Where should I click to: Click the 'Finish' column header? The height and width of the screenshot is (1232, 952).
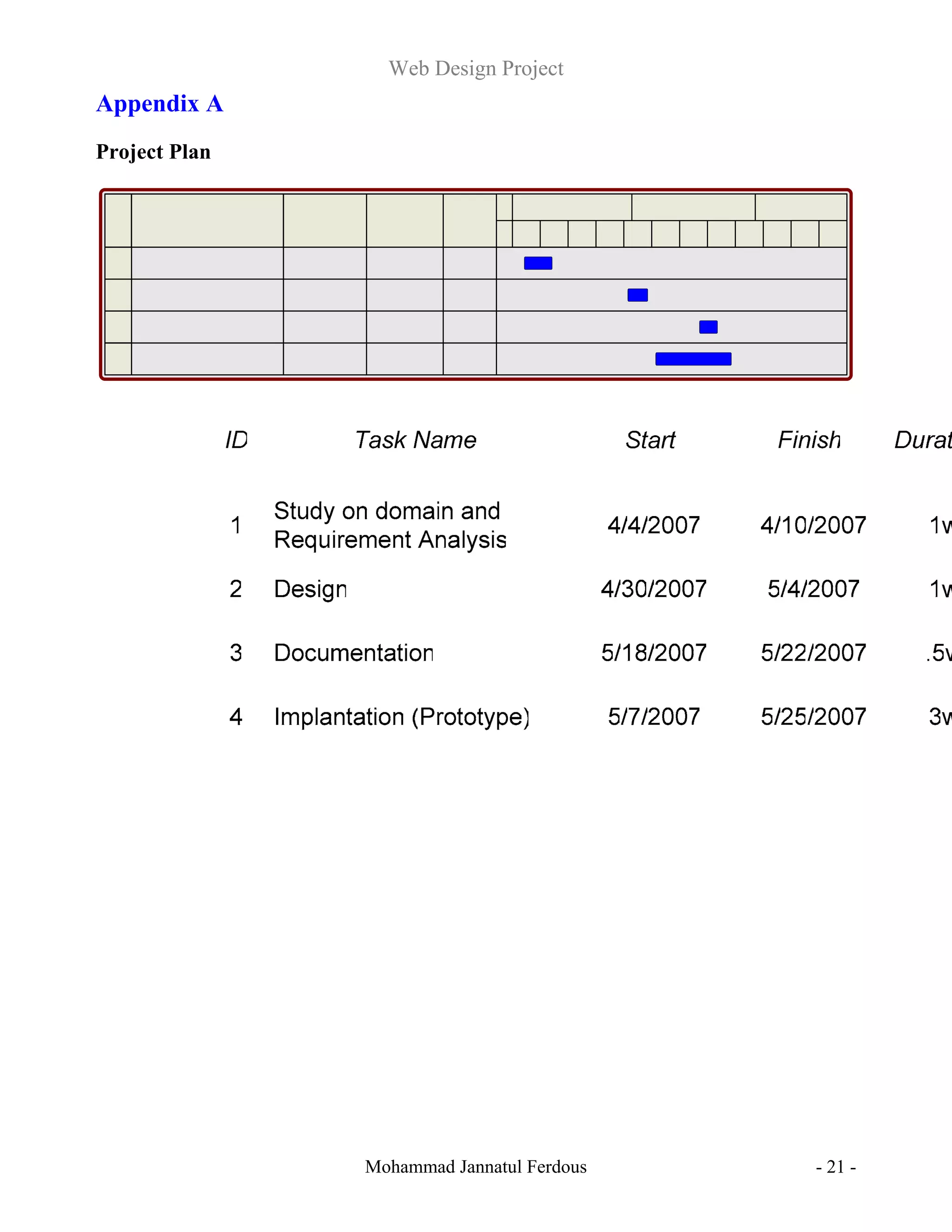pyautogui.click(x=809, y=440)
